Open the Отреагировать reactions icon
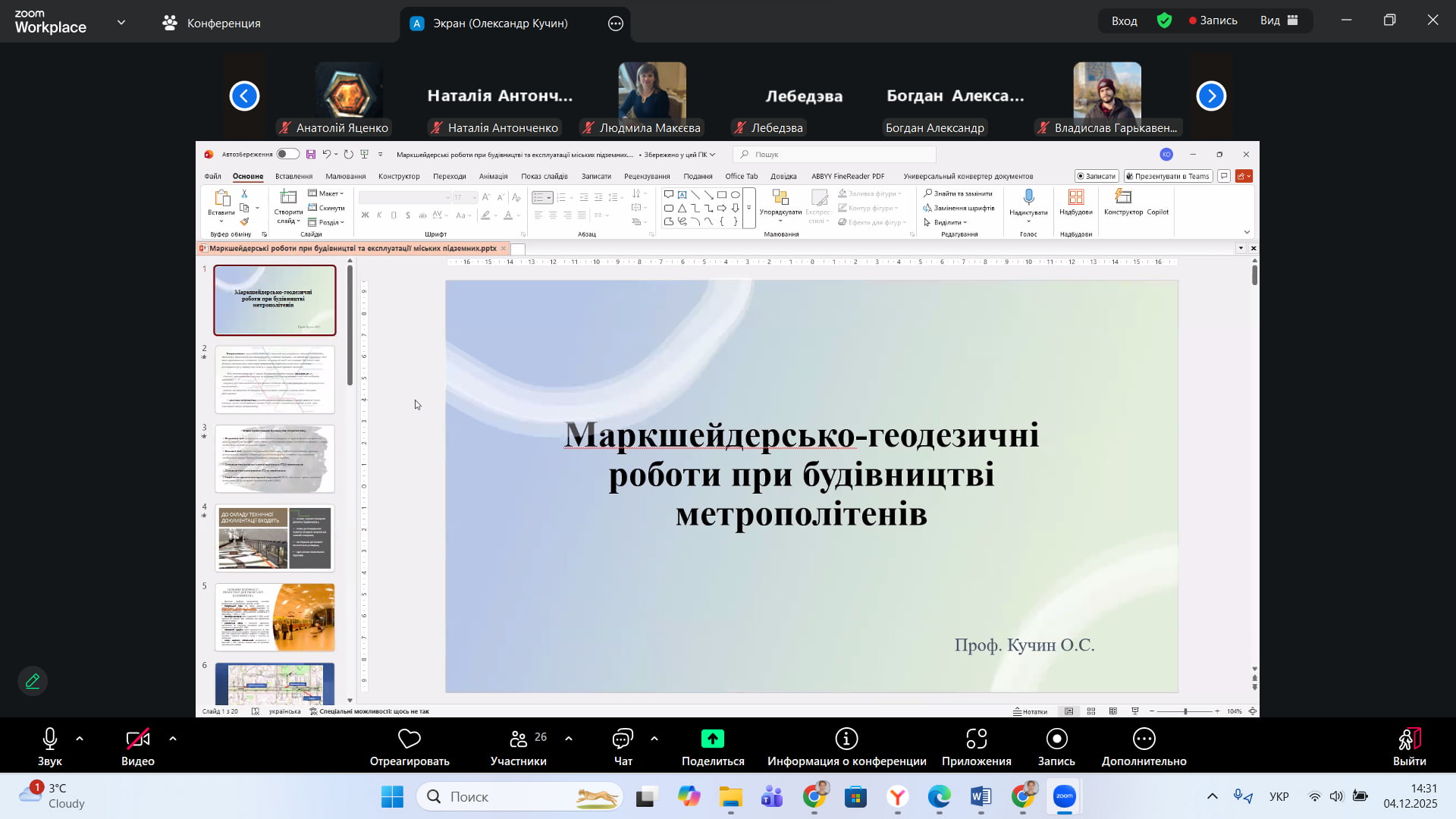The height and width of the screenshot is (819, 1456). [x=409, y=739]
